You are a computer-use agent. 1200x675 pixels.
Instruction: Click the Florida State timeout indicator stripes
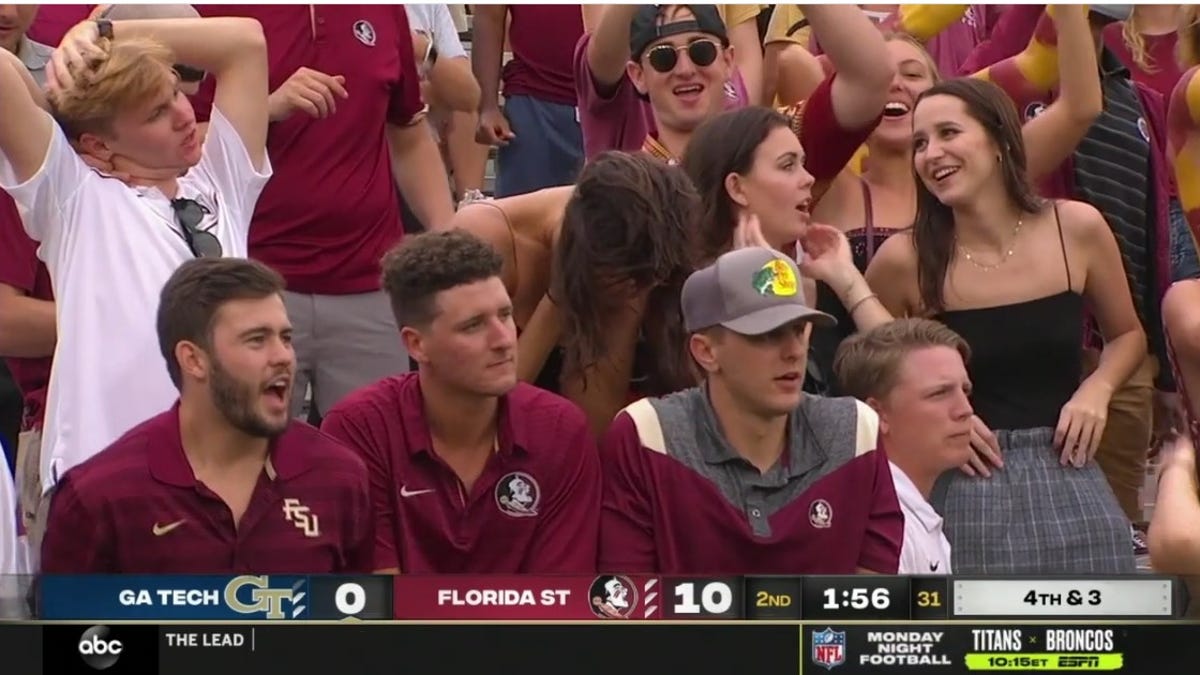650,598
